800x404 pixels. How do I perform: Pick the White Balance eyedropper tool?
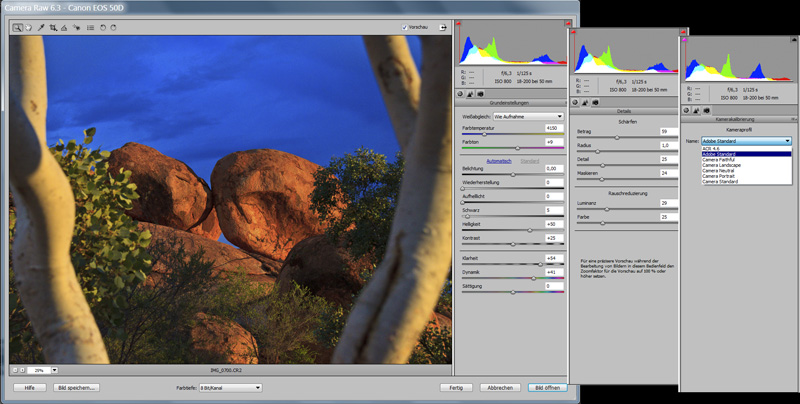[x=41, y=28]
